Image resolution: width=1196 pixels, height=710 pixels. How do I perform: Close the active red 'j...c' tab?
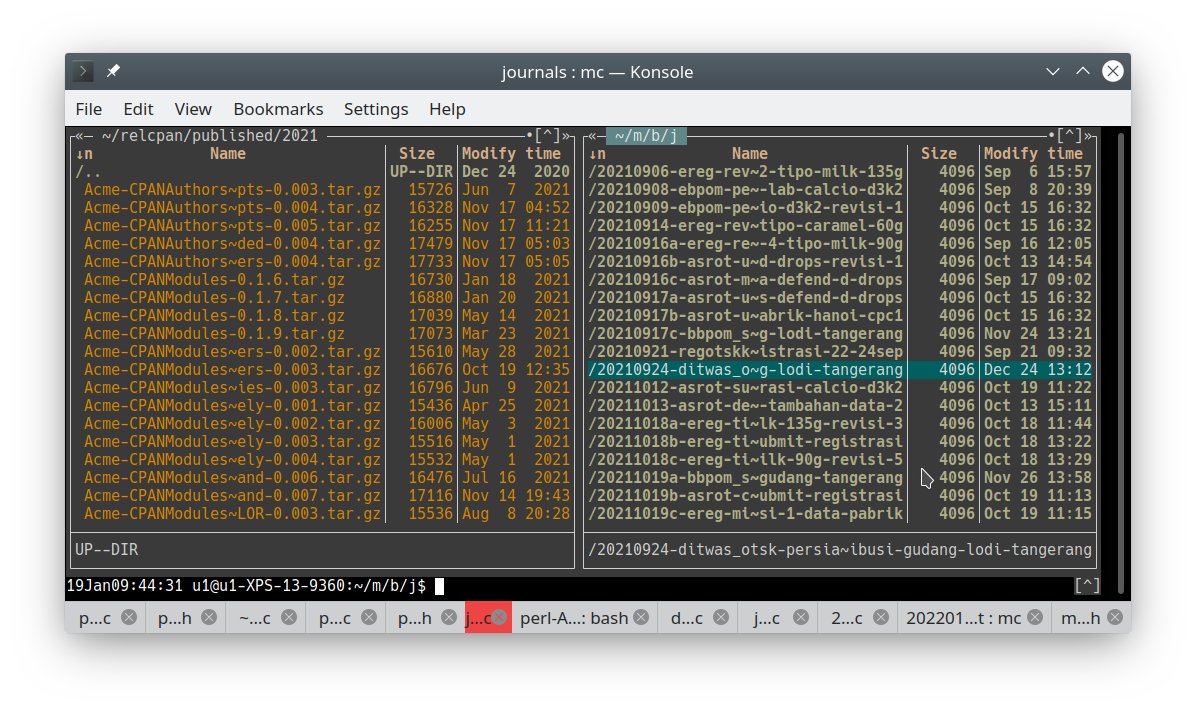(500, 617)
